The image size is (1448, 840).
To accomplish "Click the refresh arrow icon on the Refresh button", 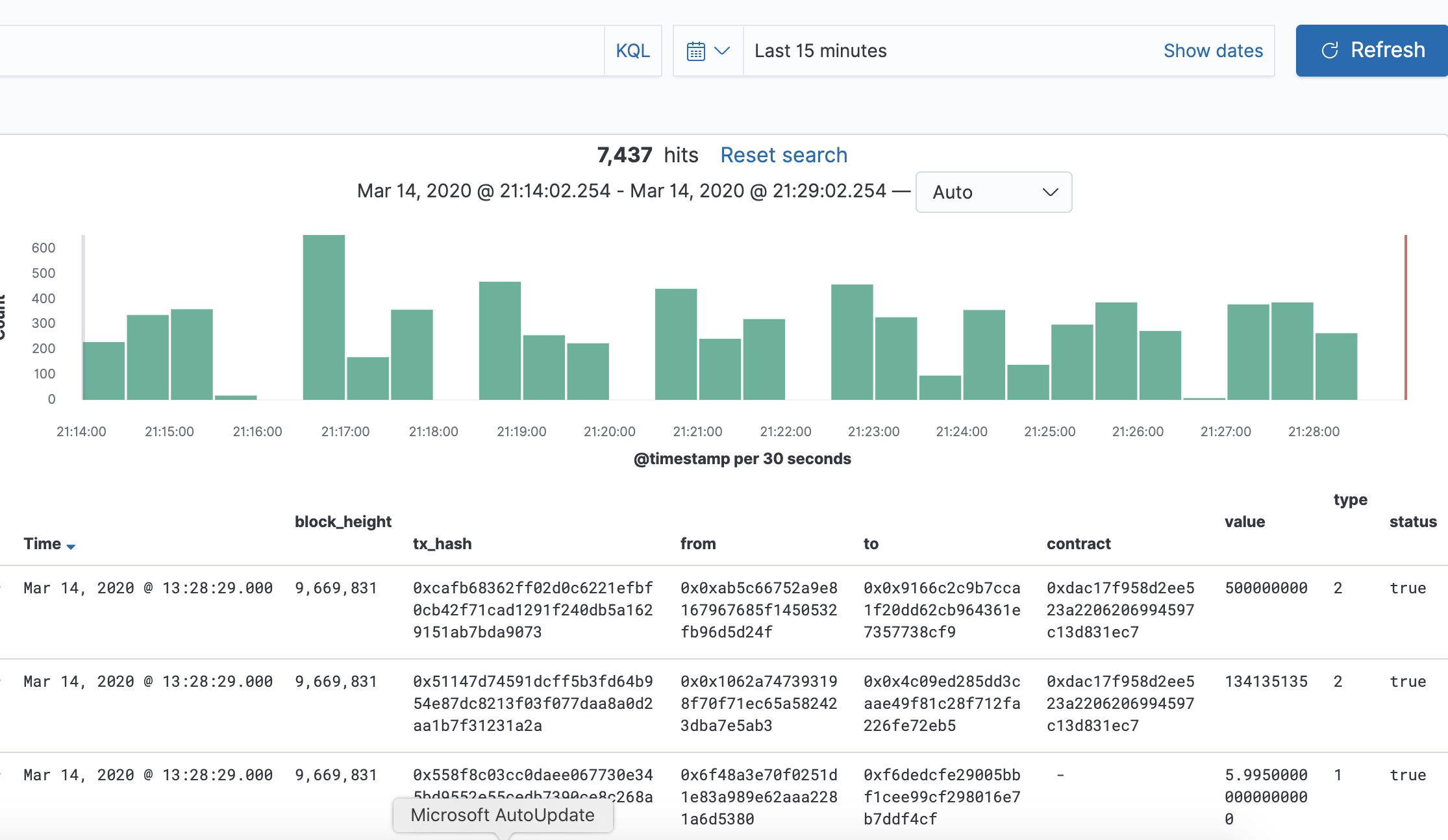I will pos(1330,51).
